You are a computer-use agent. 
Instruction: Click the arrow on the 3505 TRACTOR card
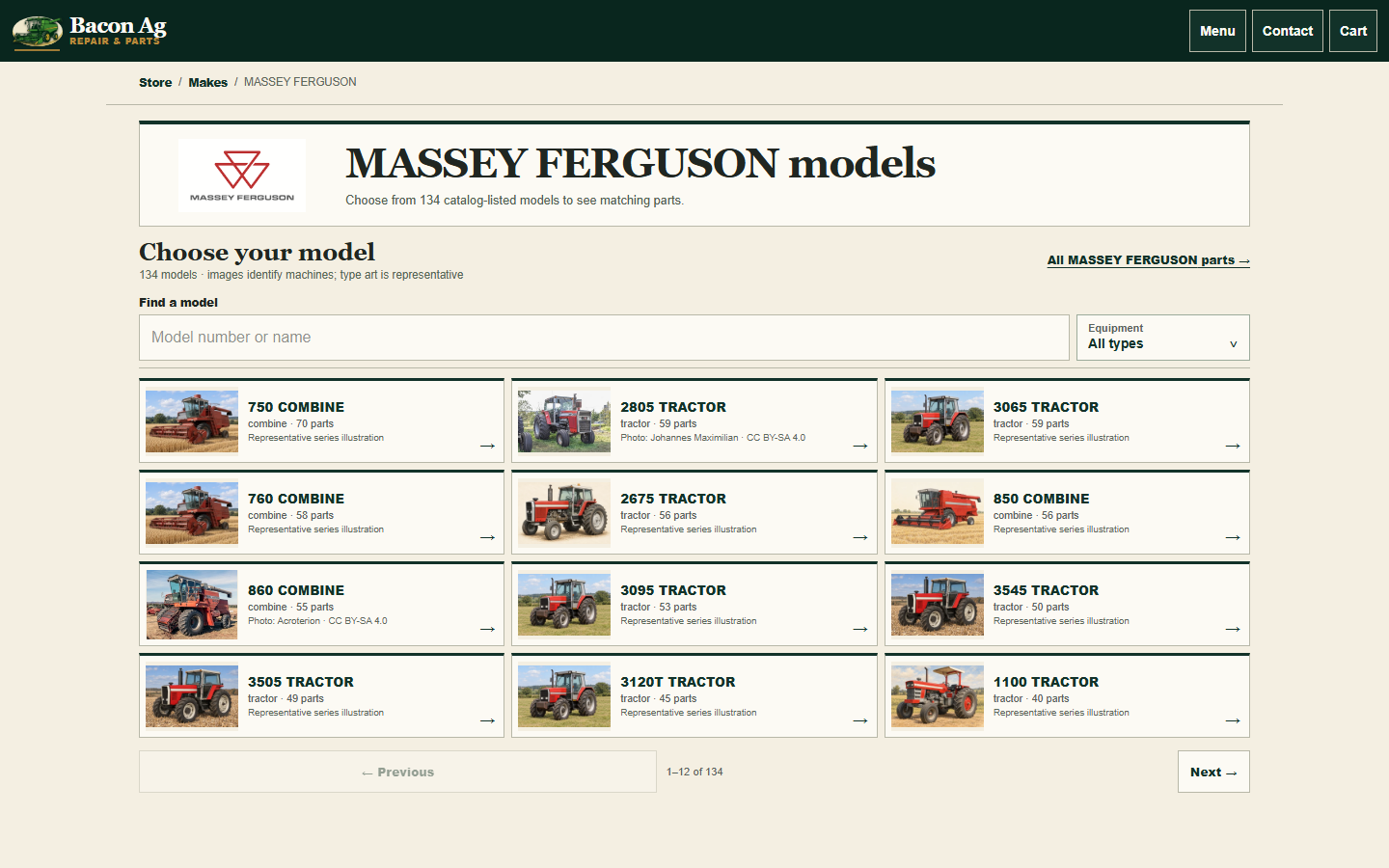487,720
